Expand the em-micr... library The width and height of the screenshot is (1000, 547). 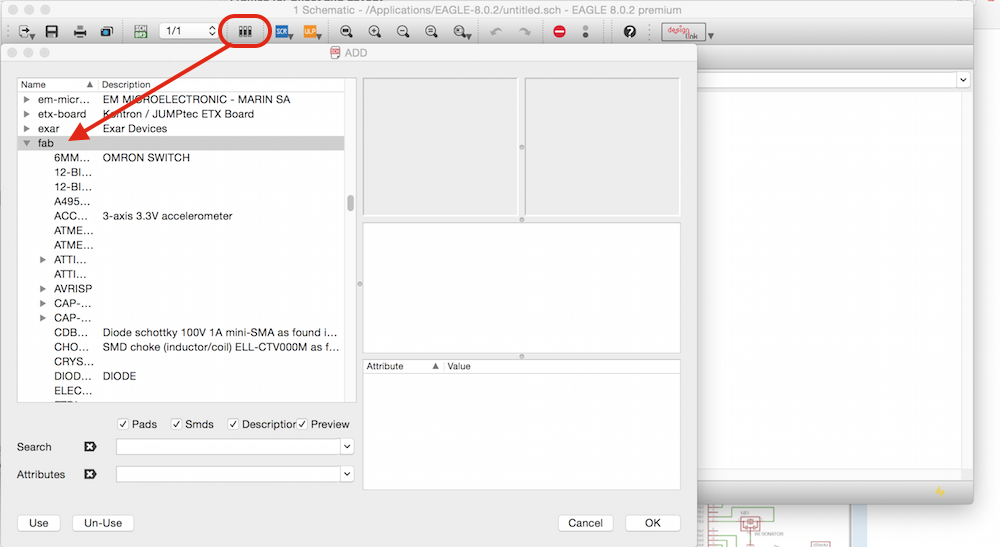[26, 99]
